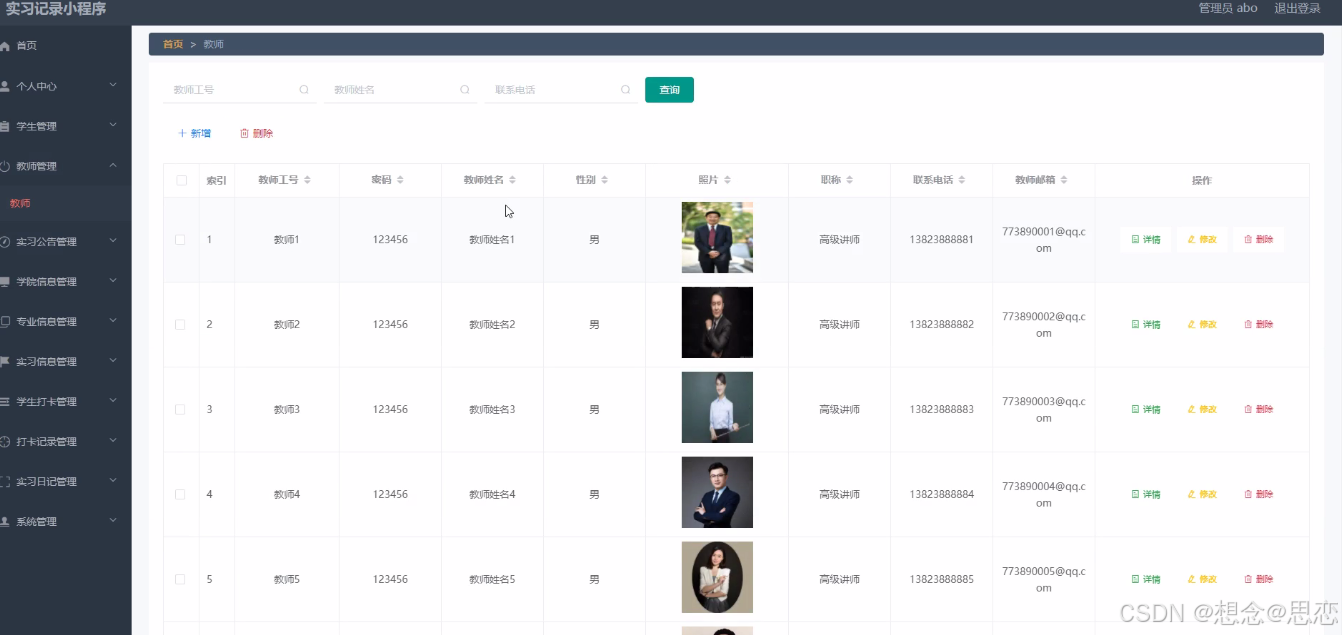Image resolution: width=1342 pixels, height=635 pixels.
Task: Click 首页 in the breadcrumb
Action: point(173,44)
